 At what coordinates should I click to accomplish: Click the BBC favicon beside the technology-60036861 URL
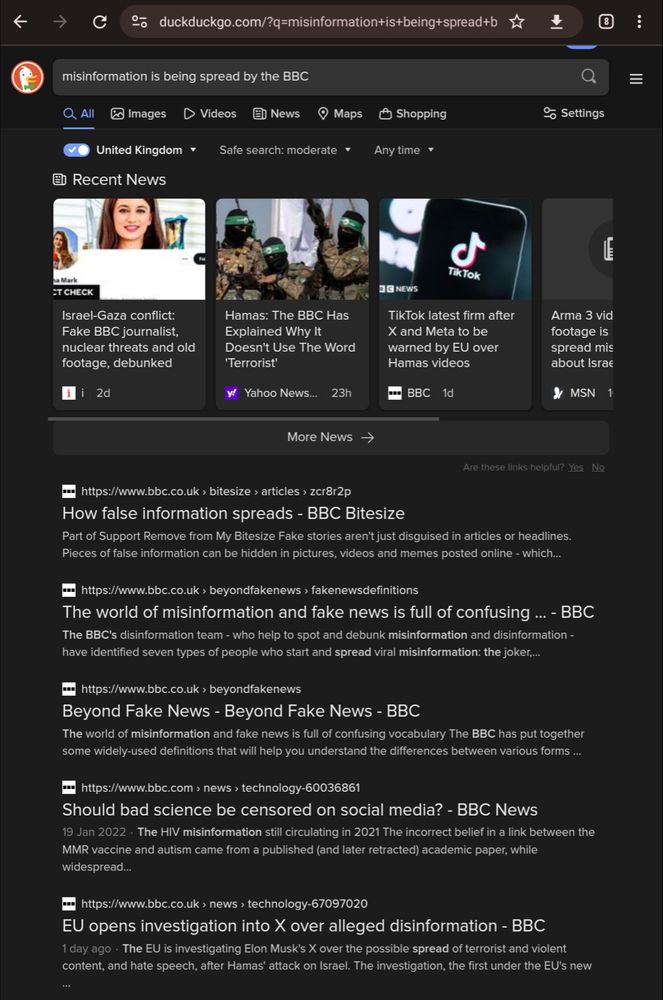[x=69, y=788]
